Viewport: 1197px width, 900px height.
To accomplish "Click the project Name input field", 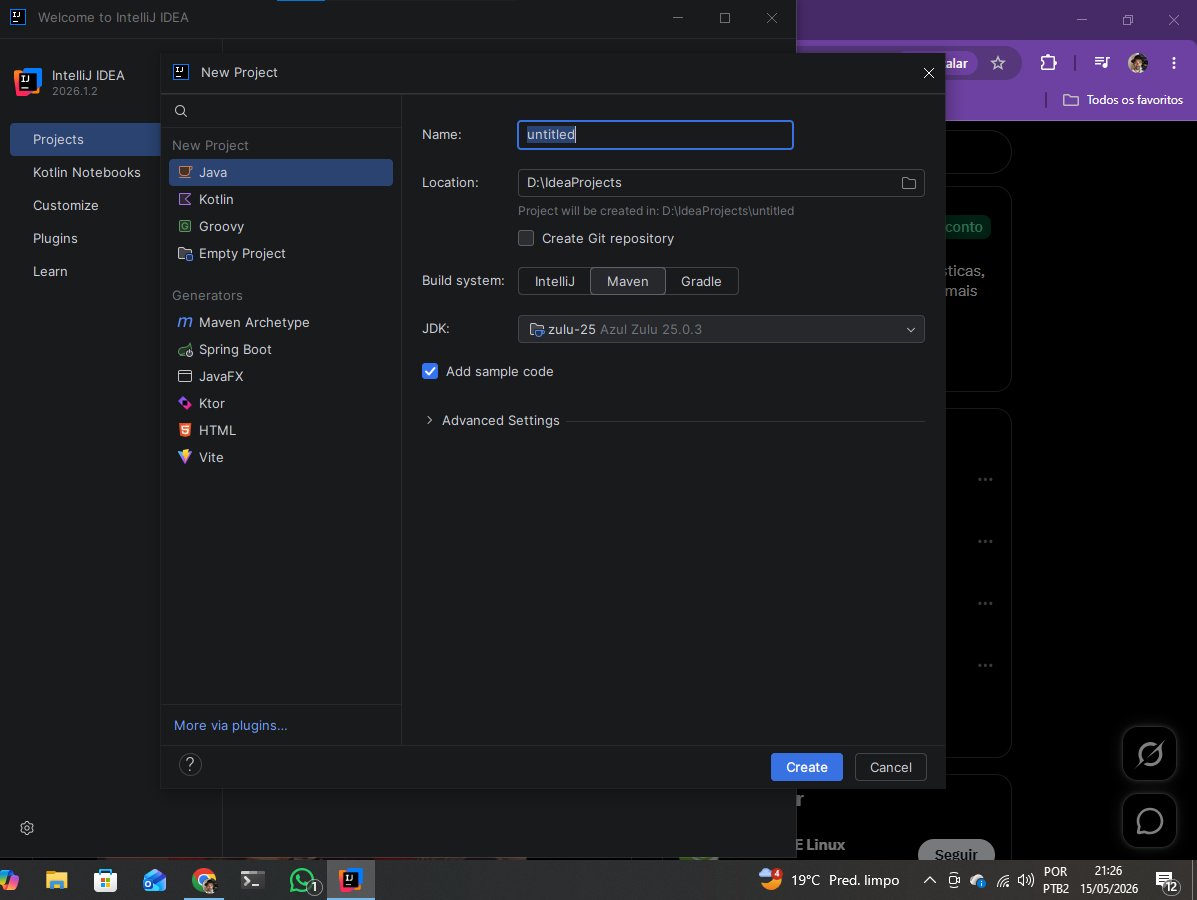I will point(655,134).
